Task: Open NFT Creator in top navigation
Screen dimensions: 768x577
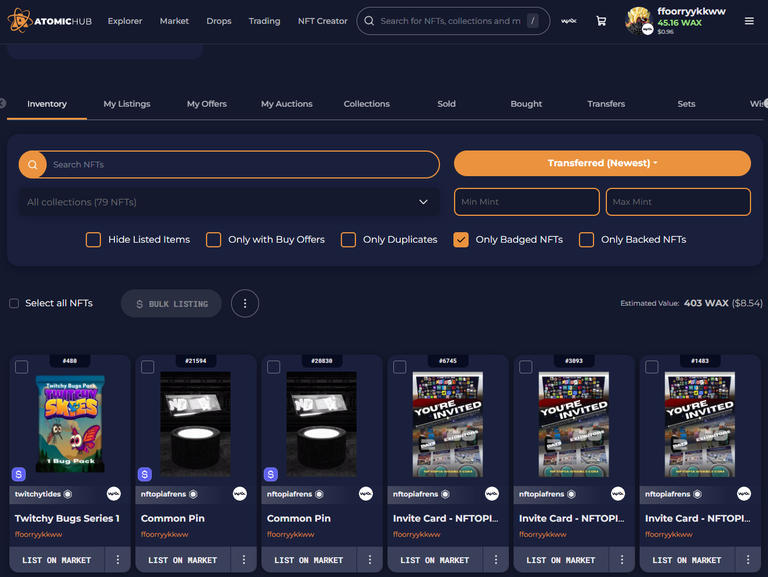Action: (322, 21)
